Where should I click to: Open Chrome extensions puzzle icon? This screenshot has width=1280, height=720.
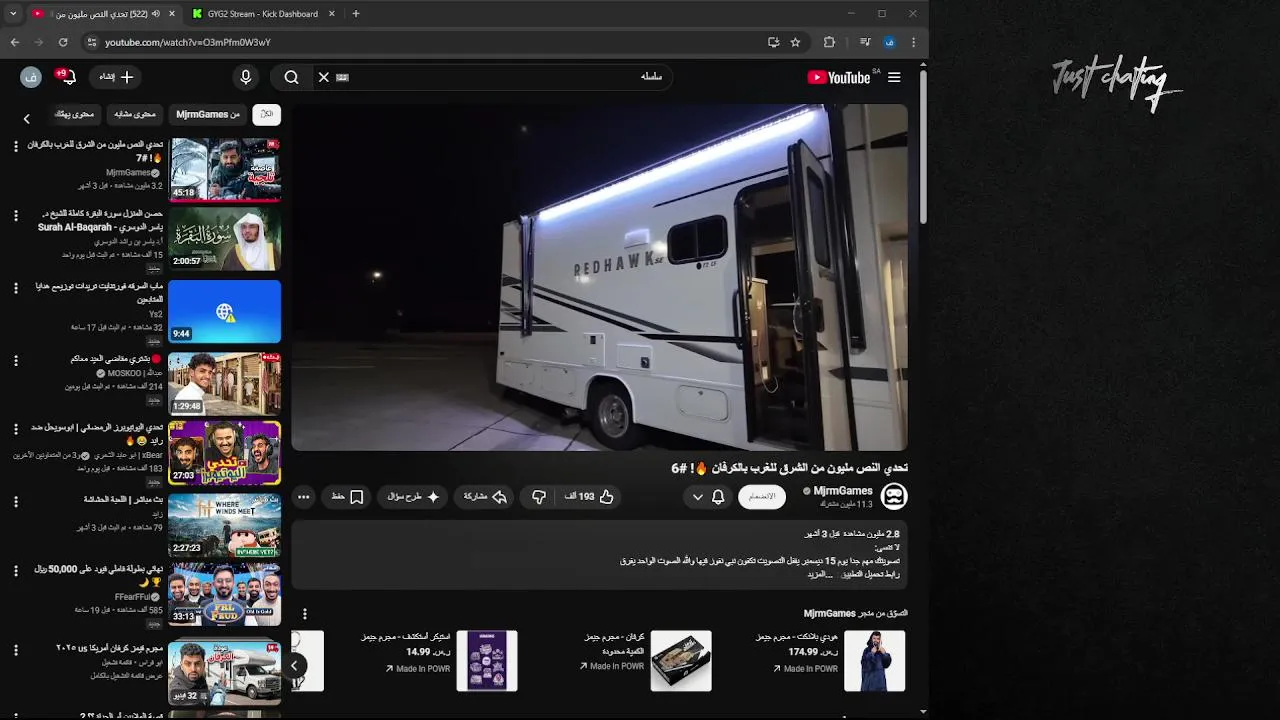click(829, 42)
